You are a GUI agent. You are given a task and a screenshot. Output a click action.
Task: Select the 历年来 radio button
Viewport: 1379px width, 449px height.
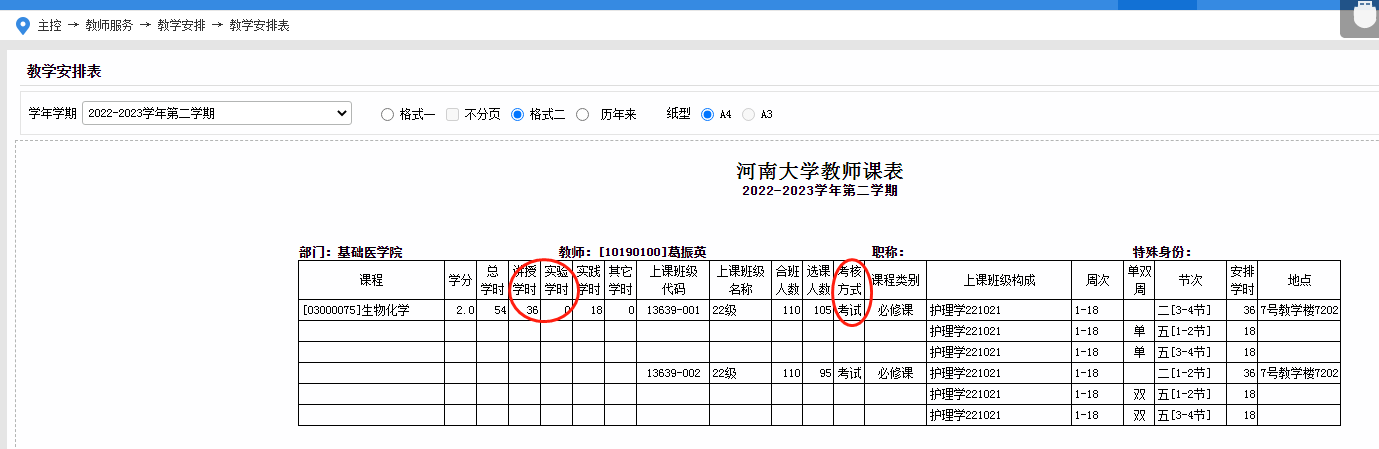(x=583, y=115)
